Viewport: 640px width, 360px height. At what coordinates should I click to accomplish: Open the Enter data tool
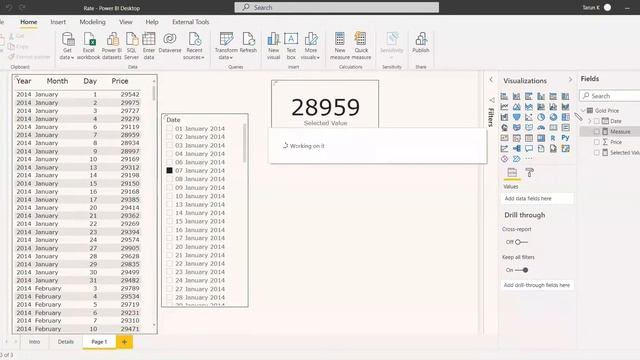pyautogui.click(x=149, y=46)
